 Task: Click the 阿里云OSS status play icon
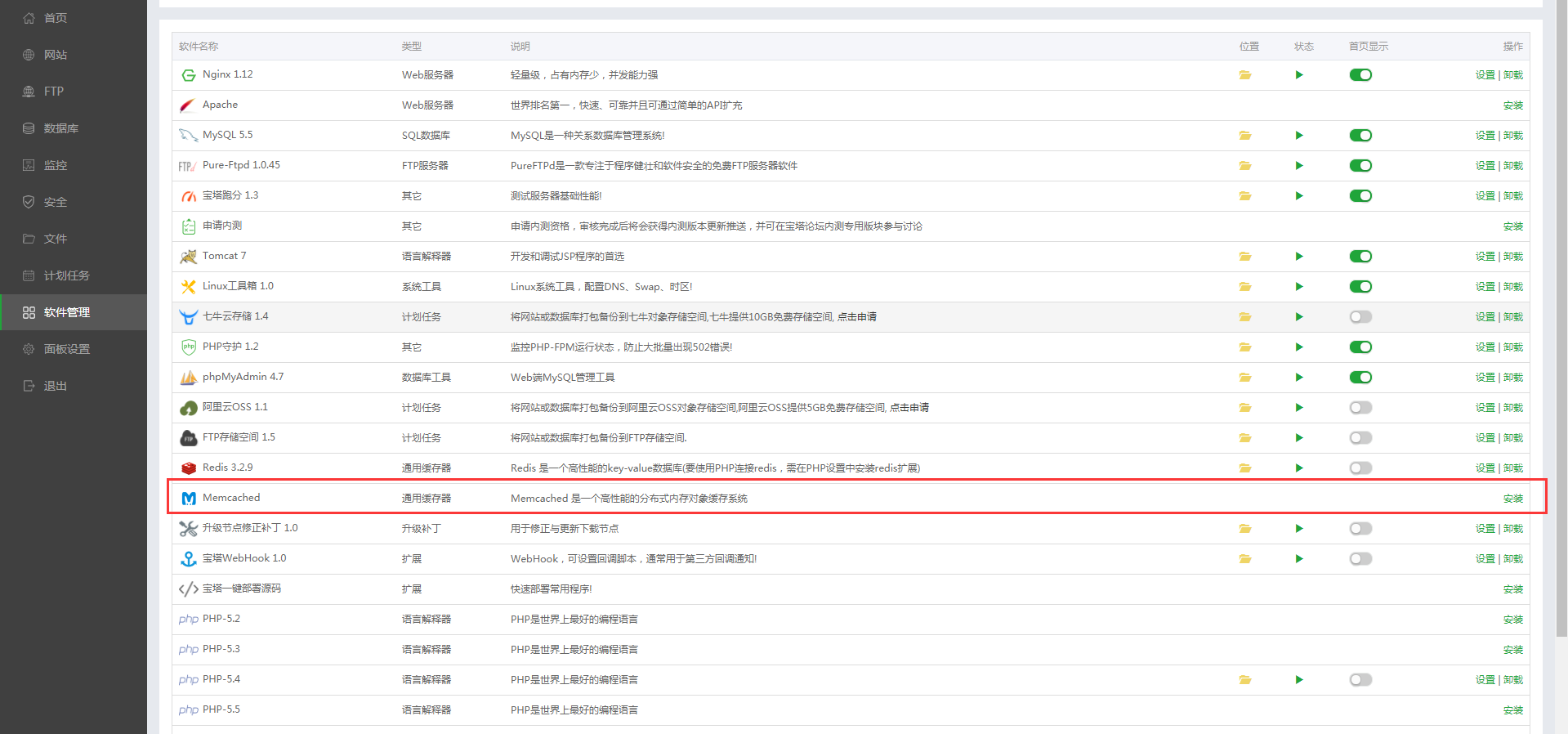pyautogui.click(x=1299, y=408)
